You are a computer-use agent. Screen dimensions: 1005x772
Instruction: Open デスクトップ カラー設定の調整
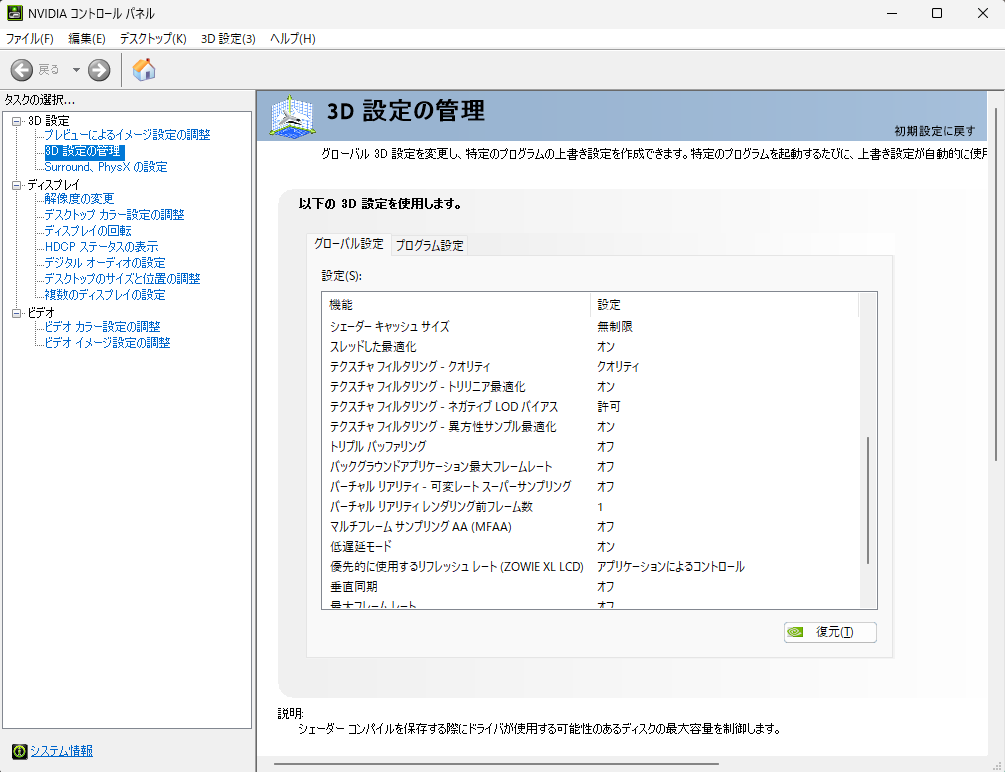point(114,215)
